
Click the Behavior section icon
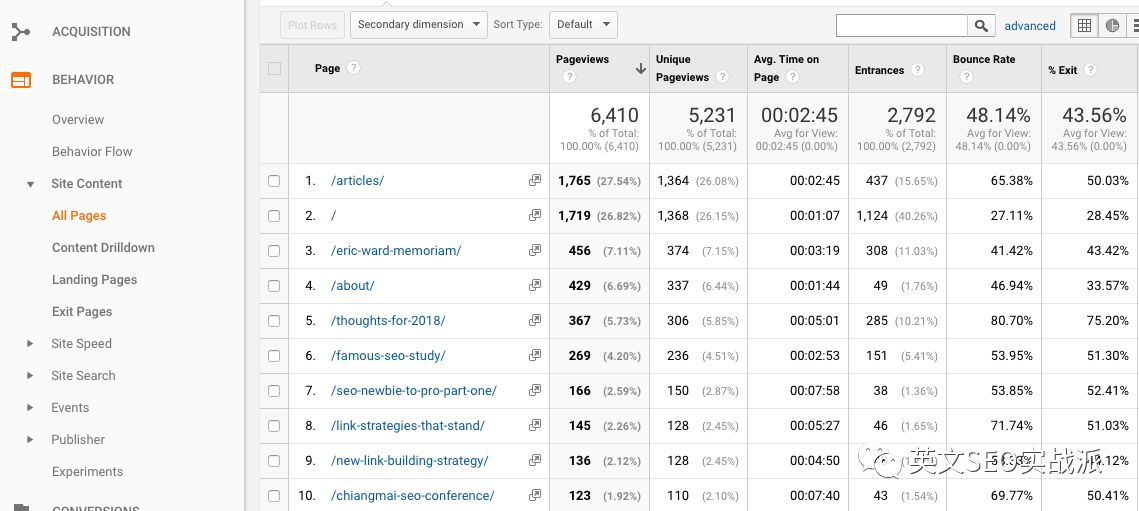[20, 79]
